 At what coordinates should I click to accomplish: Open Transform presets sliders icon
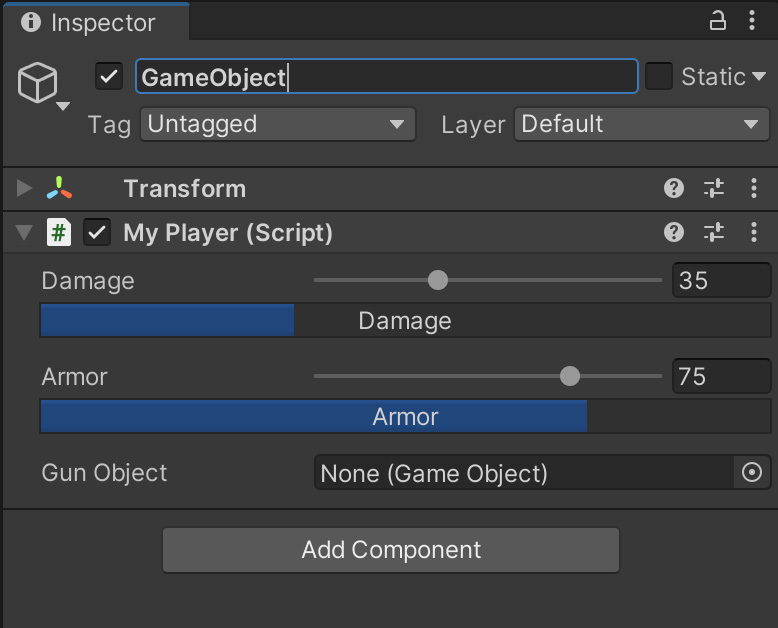pyautogui.click(x=714, y=188)
